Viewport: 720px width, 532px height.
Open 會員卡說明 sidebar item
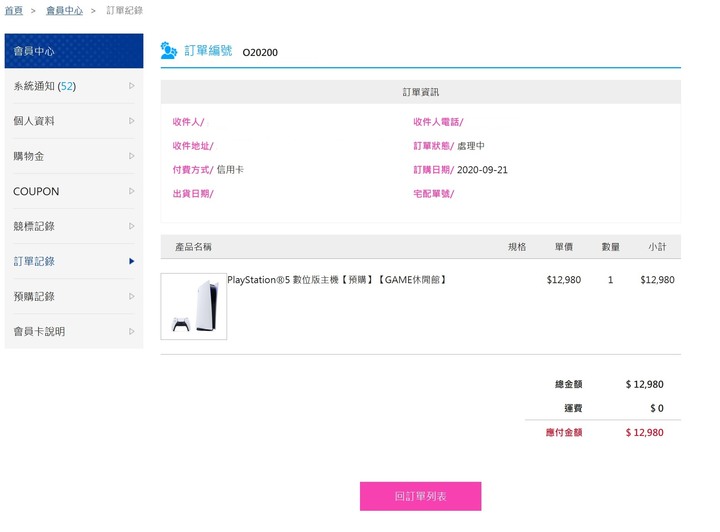coord(74,331)
